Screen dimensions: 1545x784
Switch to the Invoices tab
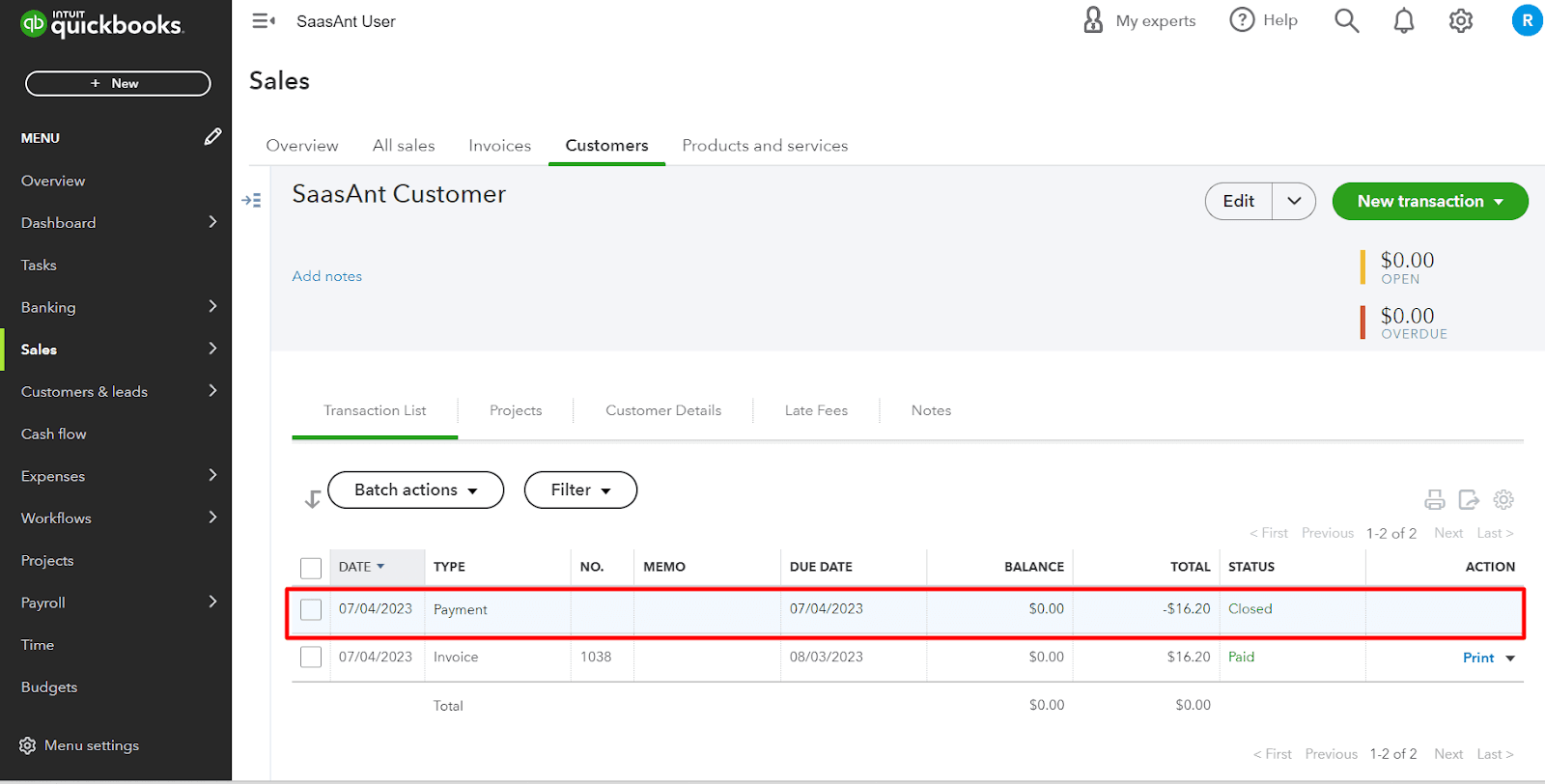click(499, 146)
